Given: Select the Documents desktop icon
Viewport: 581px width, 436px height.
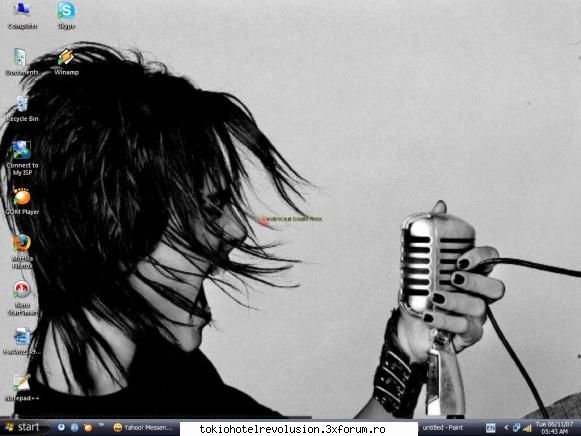Looking at the screenshot, I should point(22,62).
